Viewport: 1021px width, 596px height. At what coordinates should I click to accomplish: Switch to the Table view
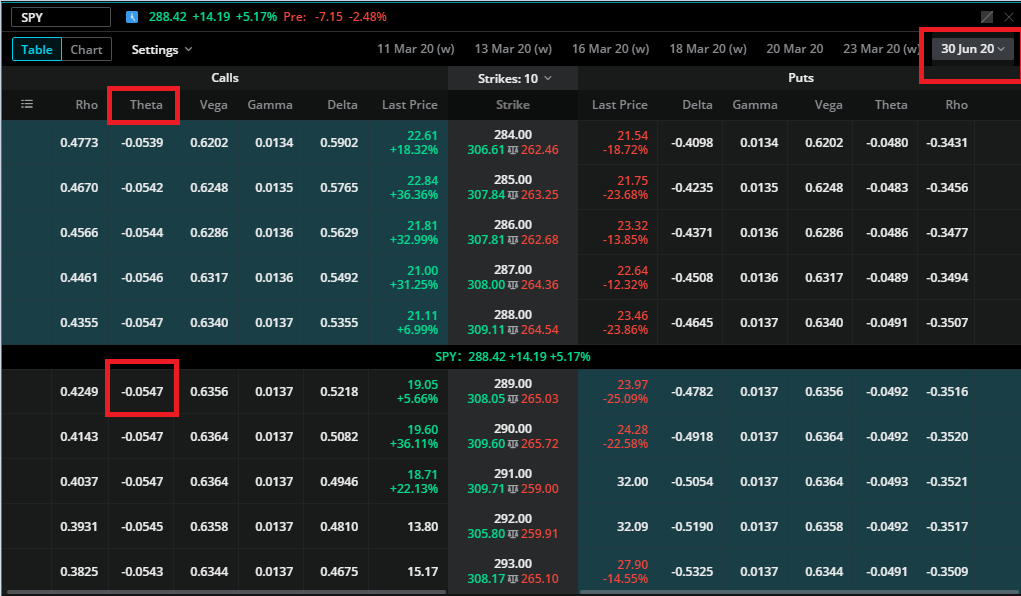tap(36, 50)
